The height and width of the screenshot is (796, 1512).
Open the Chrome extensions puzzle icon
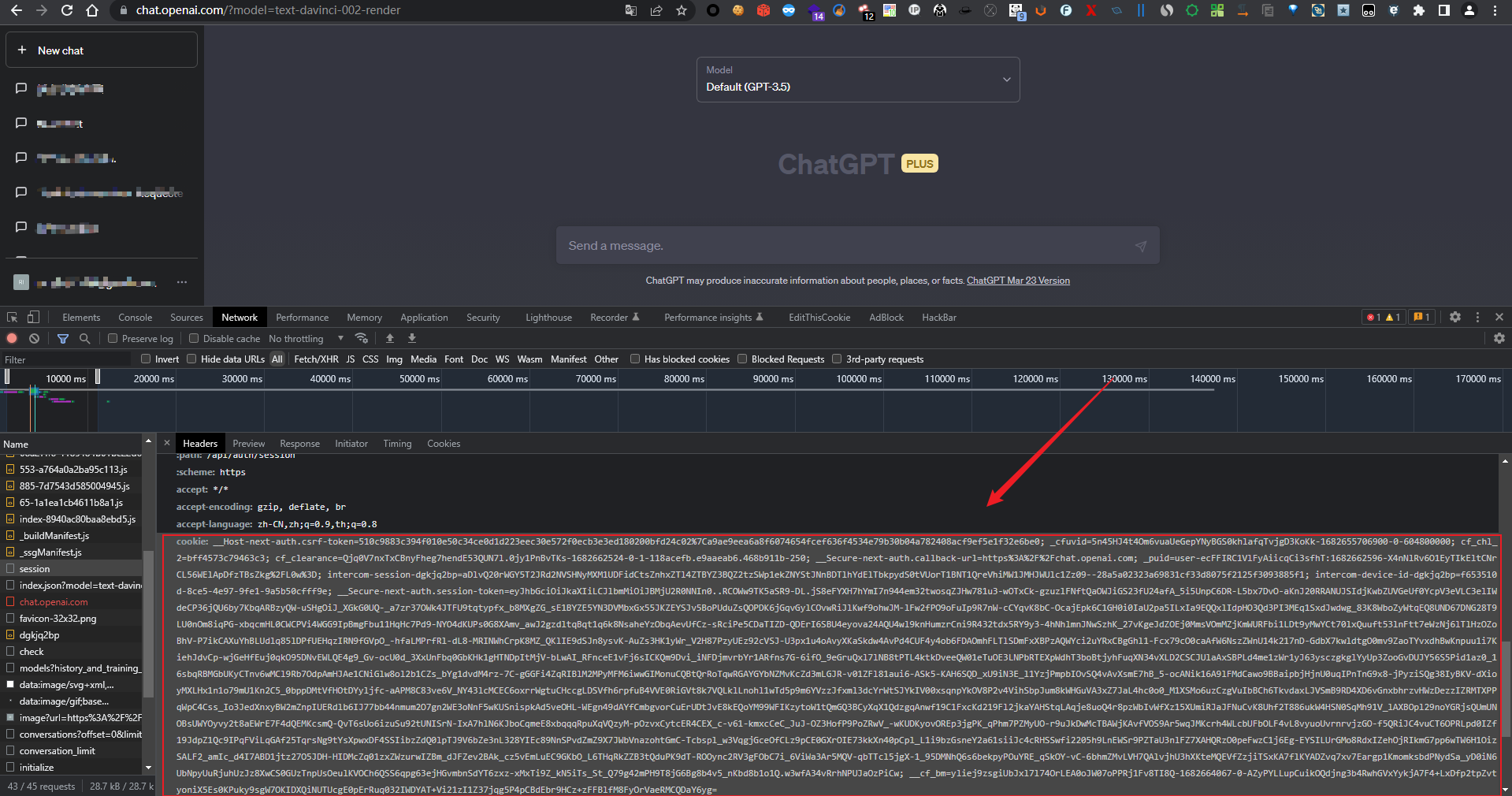point(1419,10)
